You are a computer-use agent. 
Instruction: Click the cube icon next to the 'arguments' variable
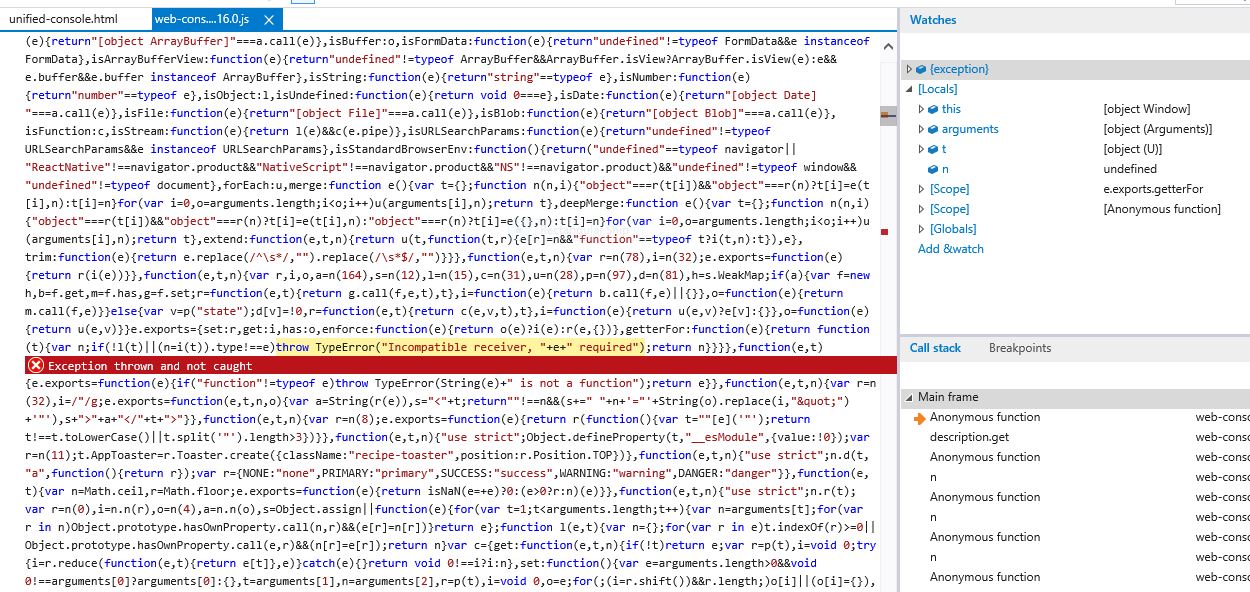tap(931, 129)
